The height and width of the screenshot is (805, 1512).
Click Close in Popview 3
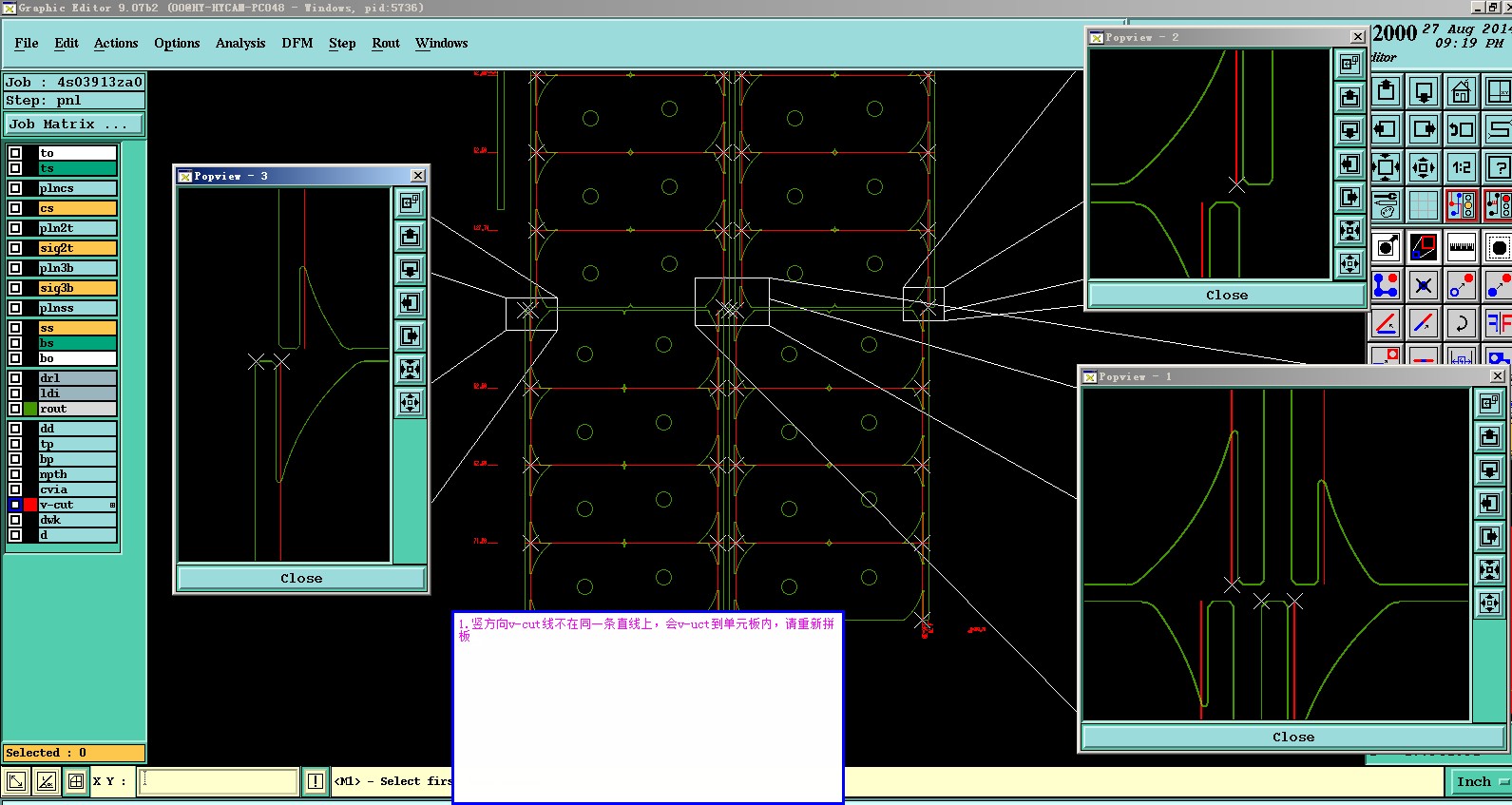tap(301, 578)
